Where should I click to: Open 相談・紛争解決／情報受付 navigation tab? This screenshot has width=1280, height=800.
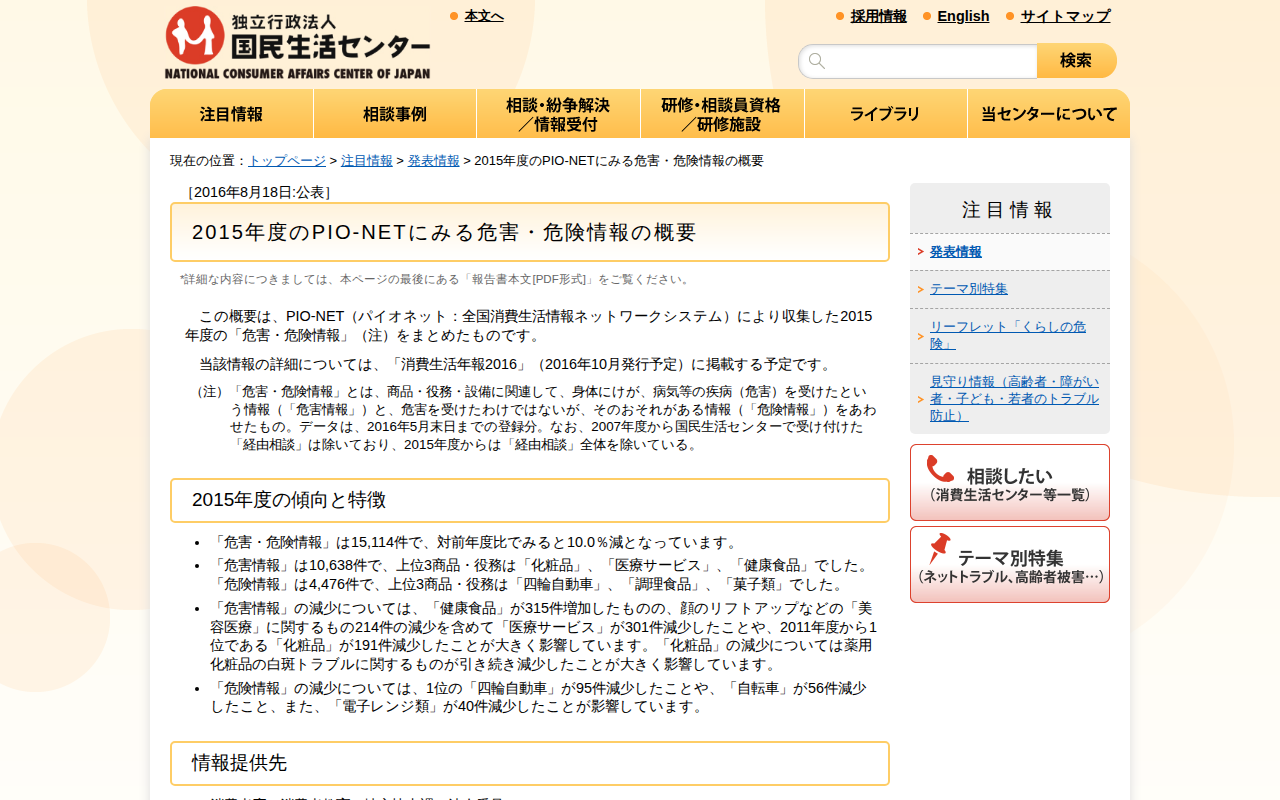(x=558, y=114)
